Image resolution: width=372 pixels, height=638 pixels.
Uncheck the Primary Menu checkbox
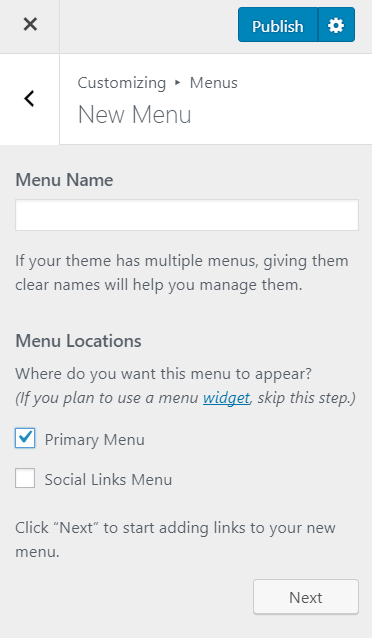coord(25,438)
